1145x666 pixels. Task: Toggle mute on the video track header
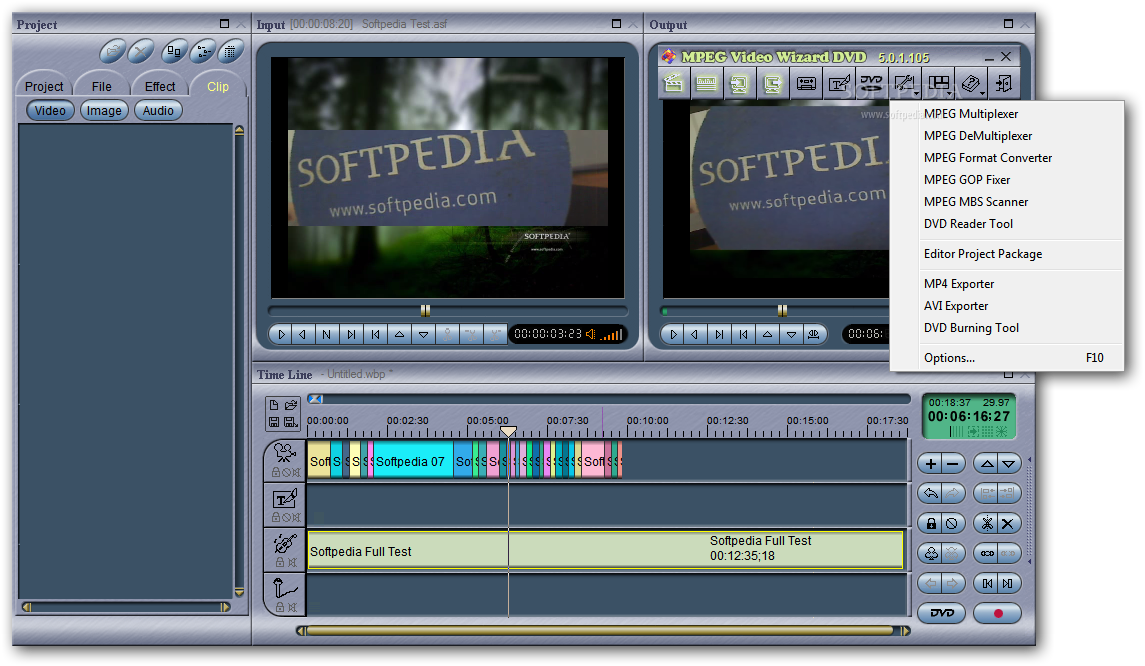296,472
